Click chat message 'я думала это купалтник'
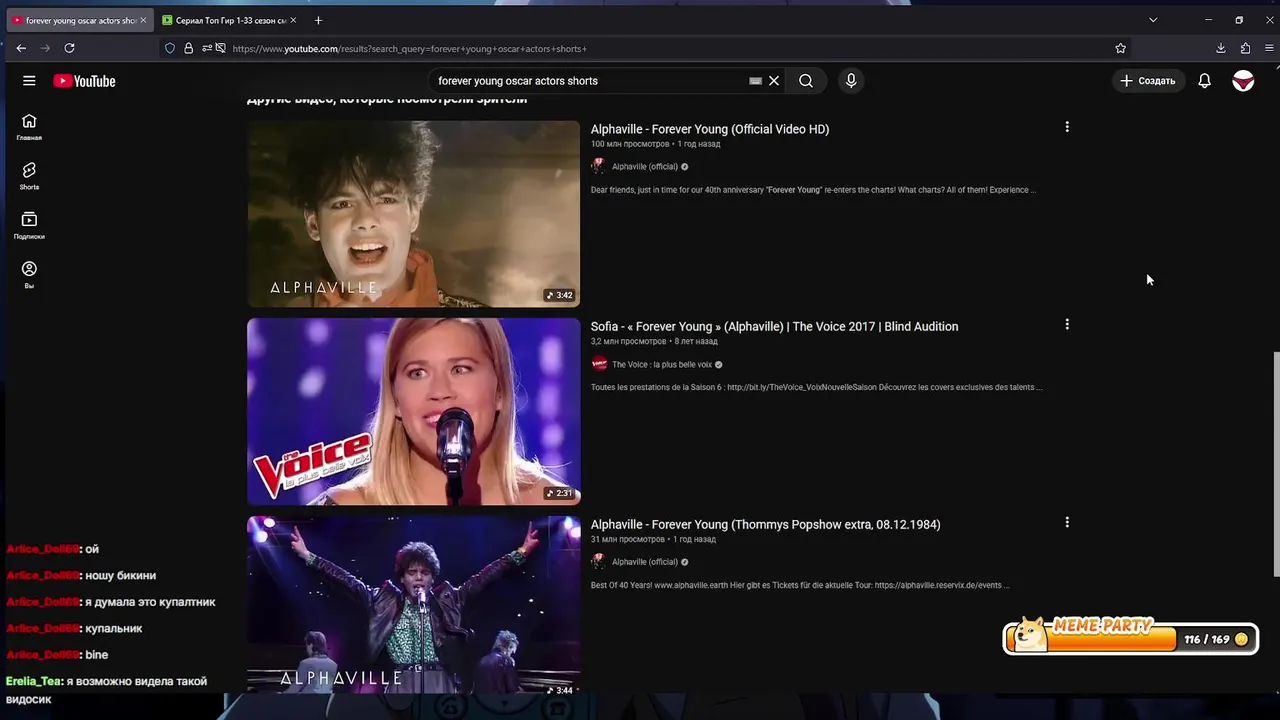Screen dimensions: 1280x720 [x=150, y=602]
